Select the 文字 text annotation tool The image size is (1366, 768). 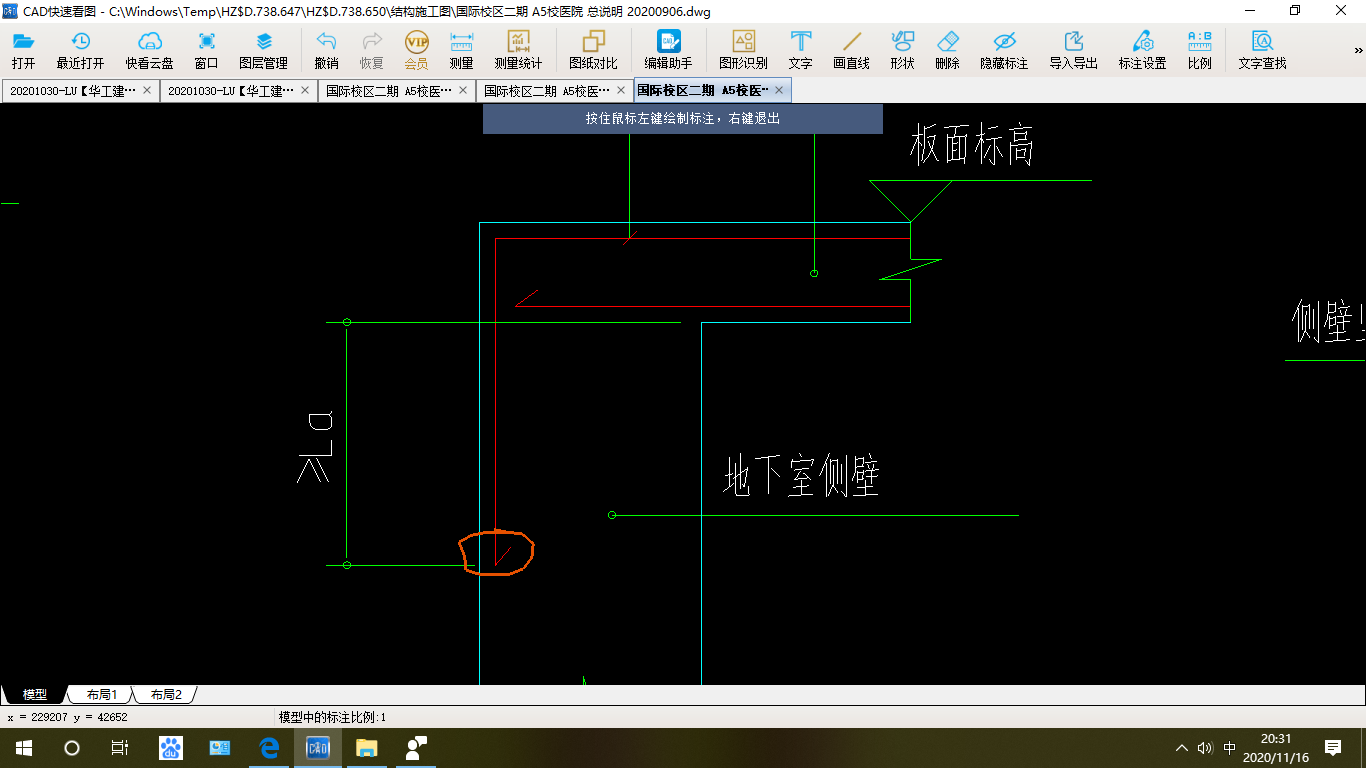click(801, 50)
